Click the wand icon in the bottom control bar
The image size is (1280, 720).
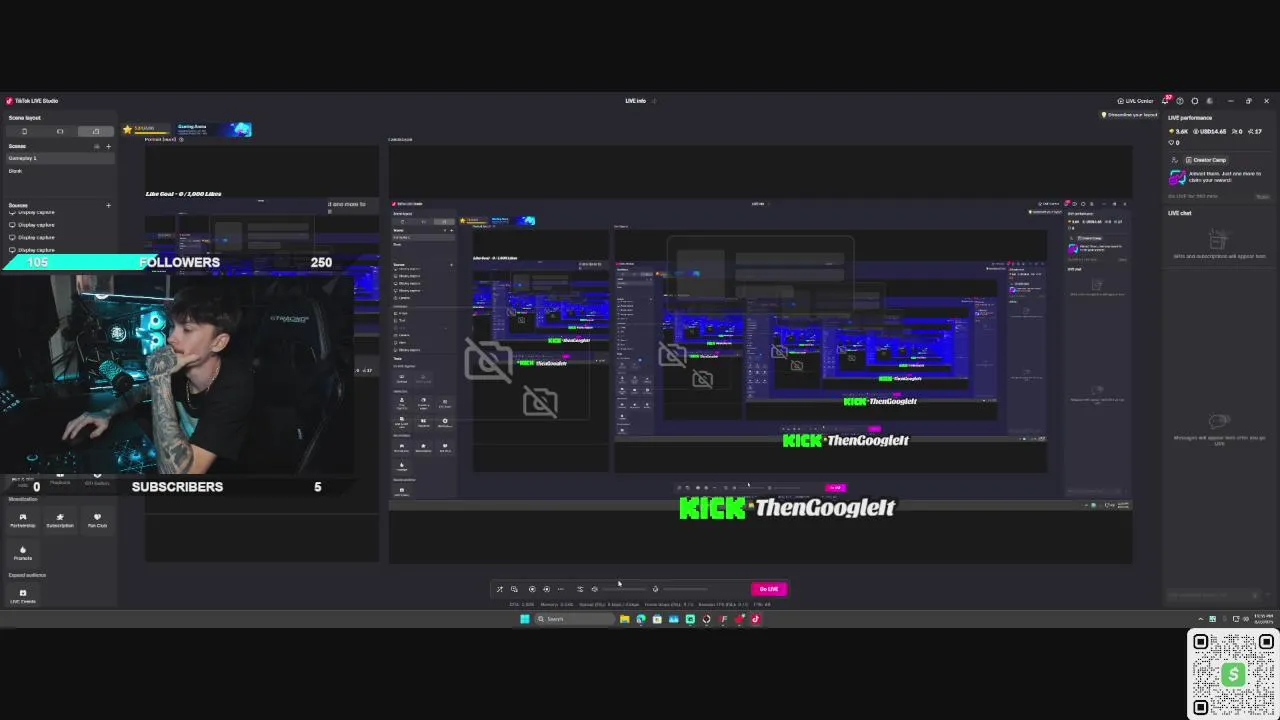pos(500,589)
